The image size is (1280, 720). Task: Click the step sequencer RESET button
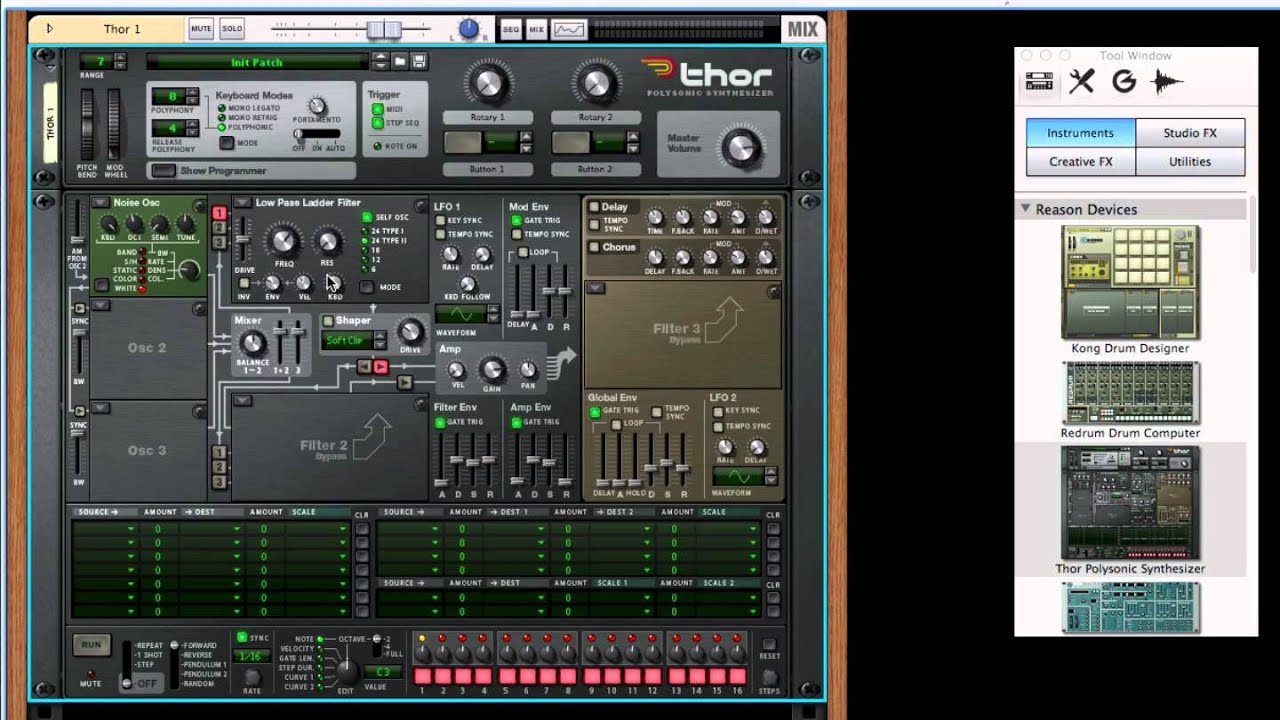[x=769, y=645]
